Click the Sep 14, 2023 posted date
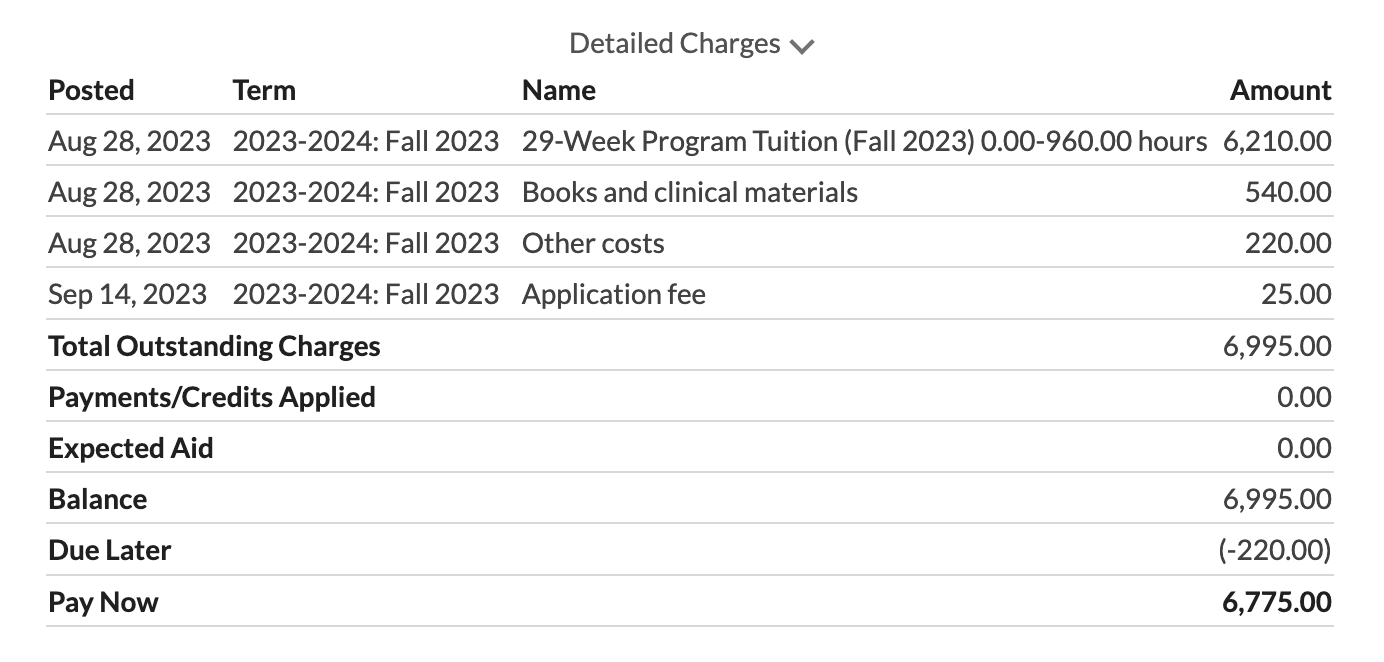The height and width of the screenshot is (662, 1384). point(127,294)
